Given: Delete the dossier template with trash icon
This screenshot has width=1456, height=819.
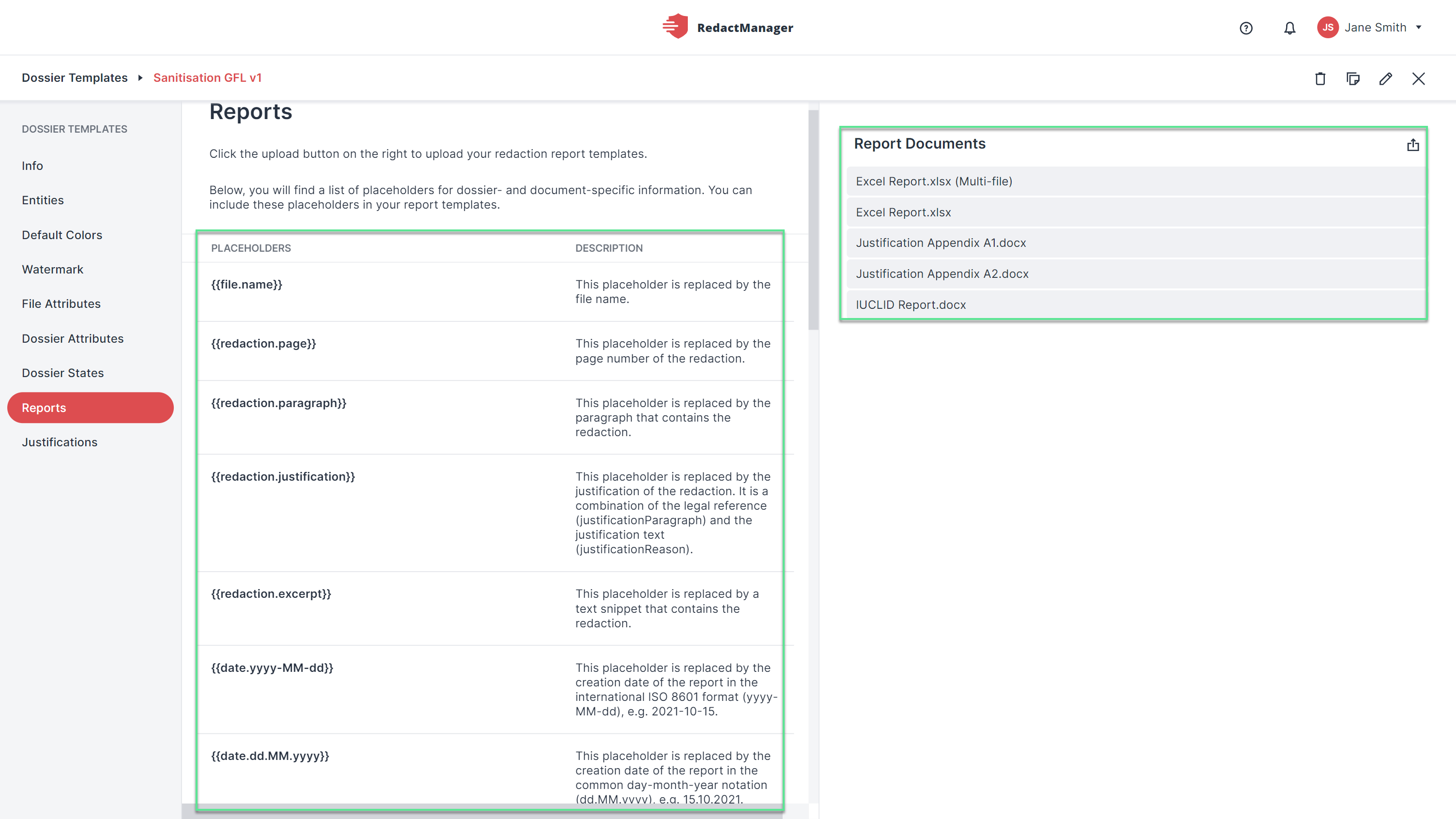Looking at the screenshot, I should coord(1320,78).
